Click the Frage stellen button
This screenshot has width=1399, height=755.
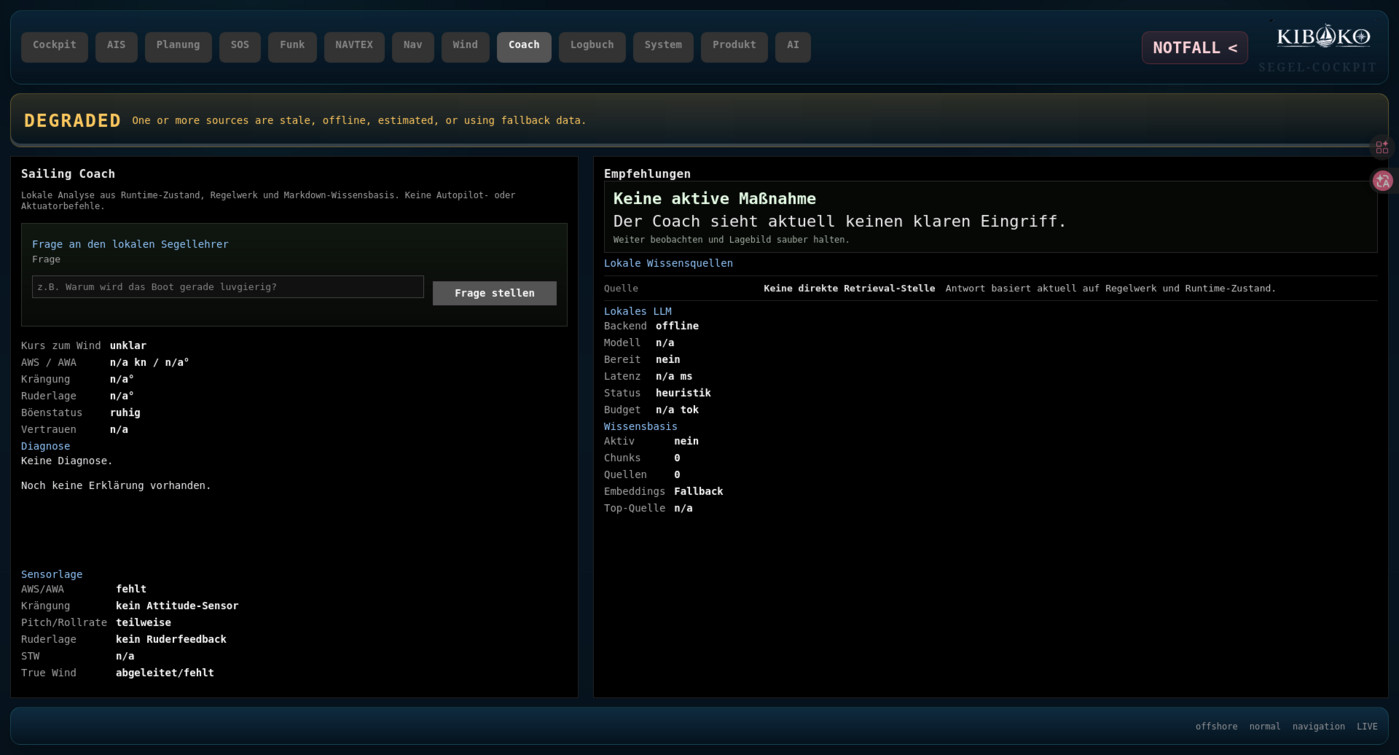click(x=494, y=293)
